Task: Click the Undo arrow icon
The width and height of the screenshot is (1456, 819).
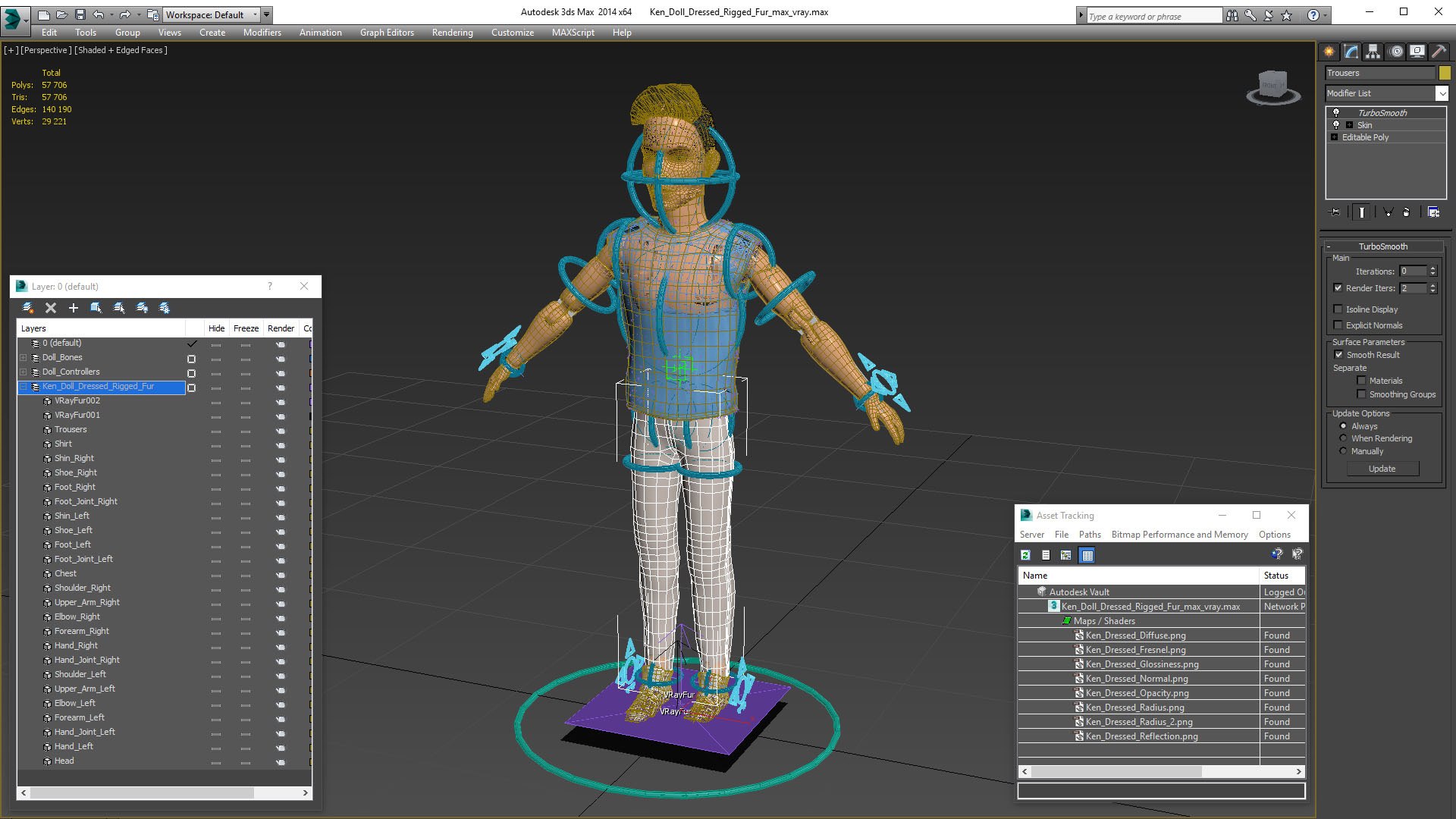Action: [98, 14]
